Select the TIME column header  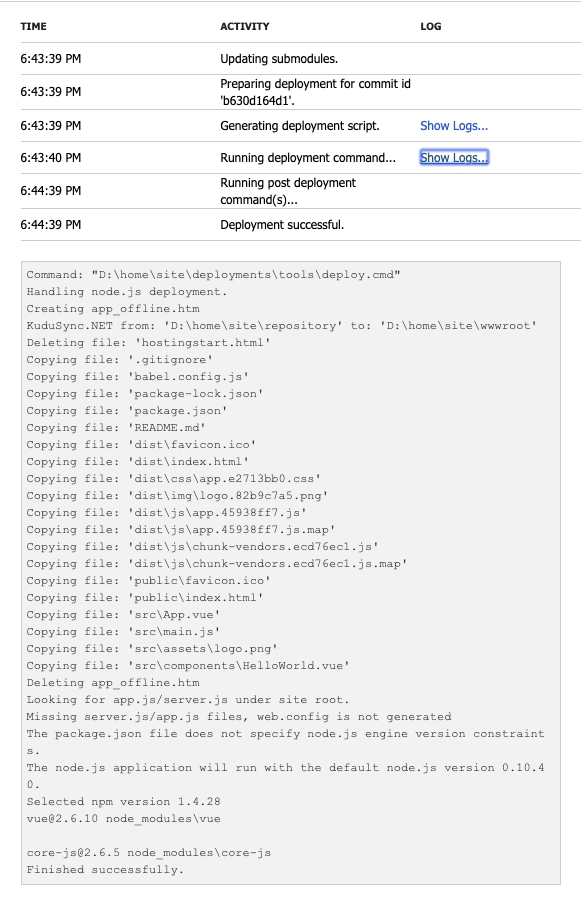pyautogui.click(x=34, y=26)
